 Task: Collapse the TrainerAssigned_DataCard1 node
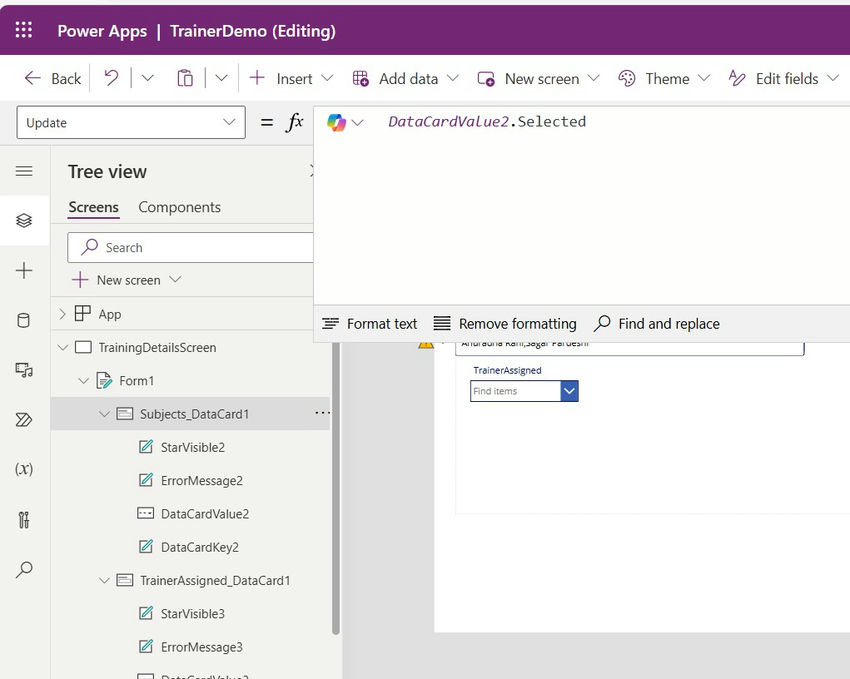(104, 580)
